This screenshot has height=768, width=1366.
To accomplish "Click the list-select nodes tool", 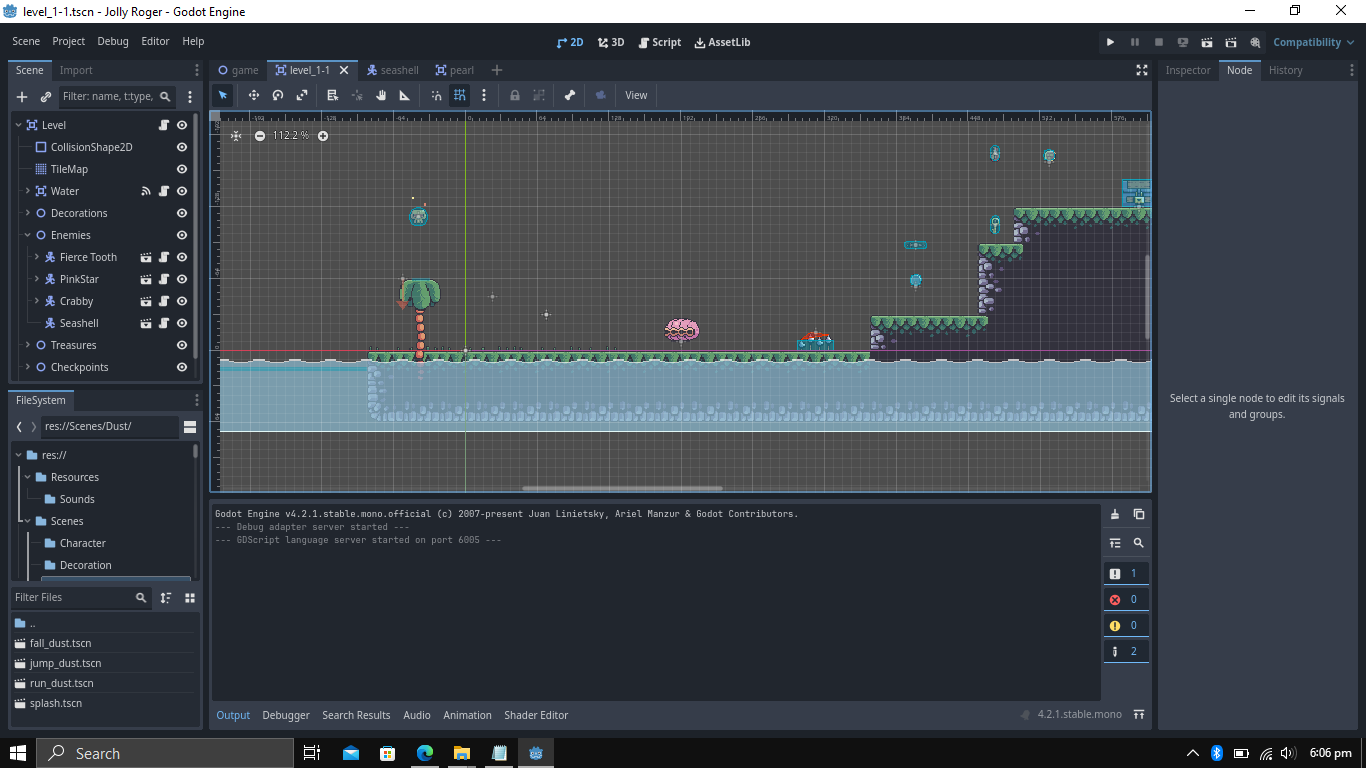I will (333, 95).
